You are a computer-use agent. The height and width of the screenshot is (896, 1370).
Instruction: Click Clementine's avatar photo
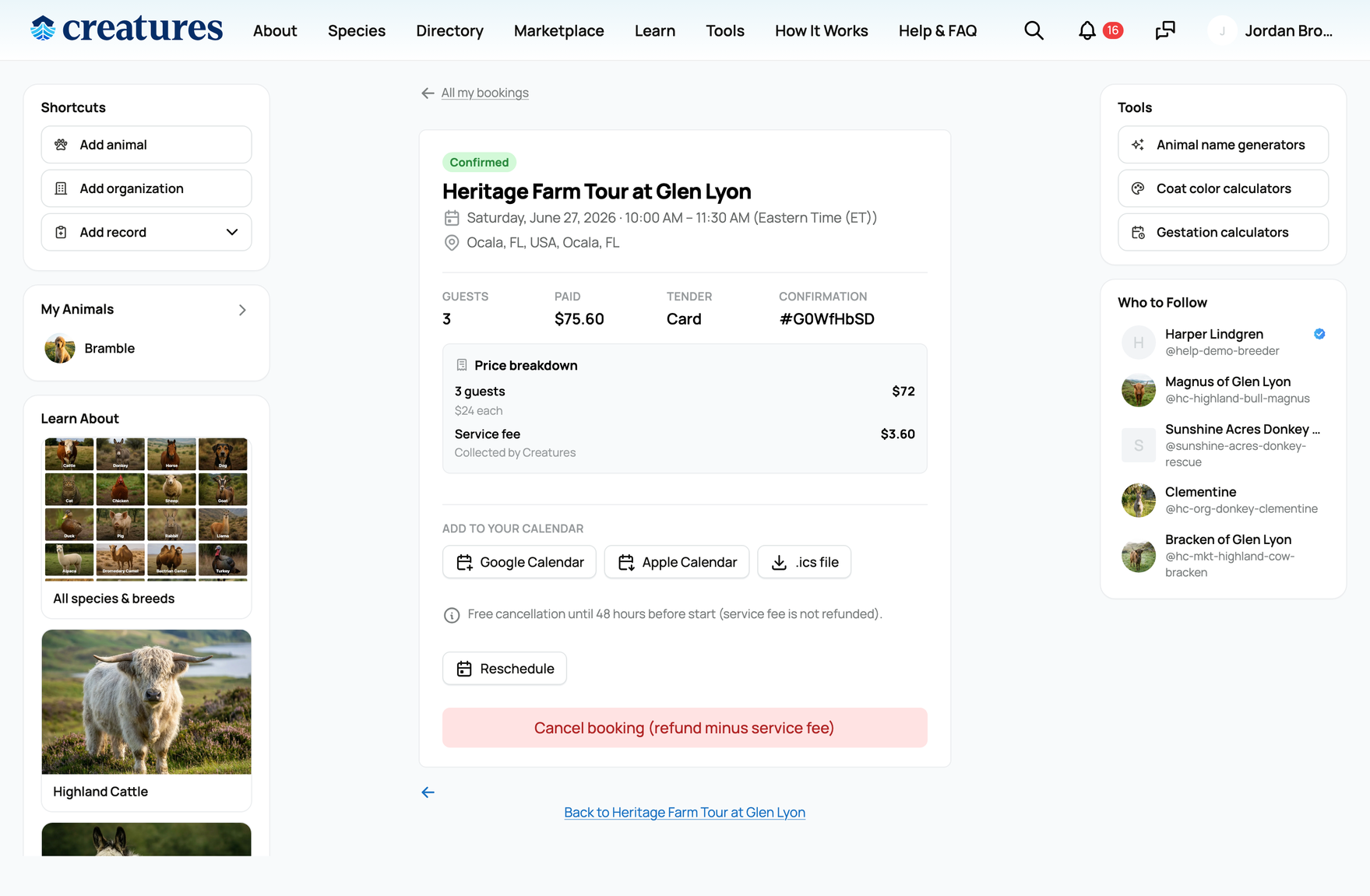(1139, 500)
